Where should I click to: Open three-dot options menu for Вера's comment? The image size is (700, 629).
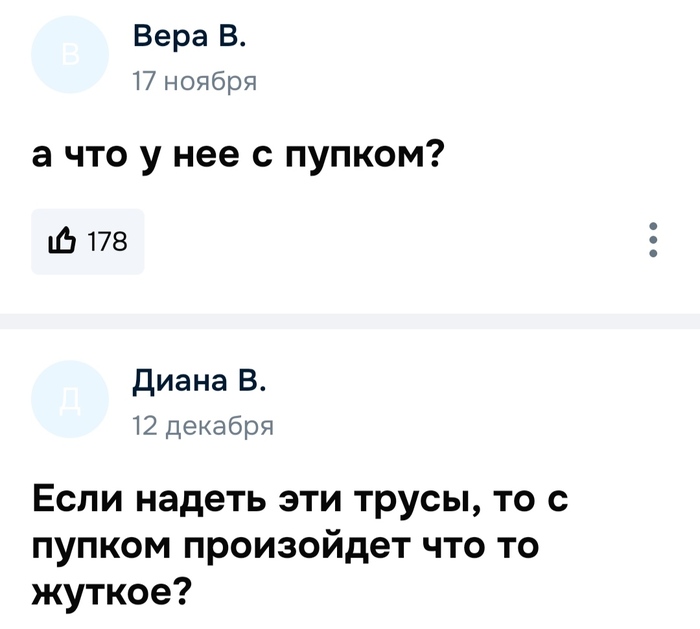click(x=653, y=240)
